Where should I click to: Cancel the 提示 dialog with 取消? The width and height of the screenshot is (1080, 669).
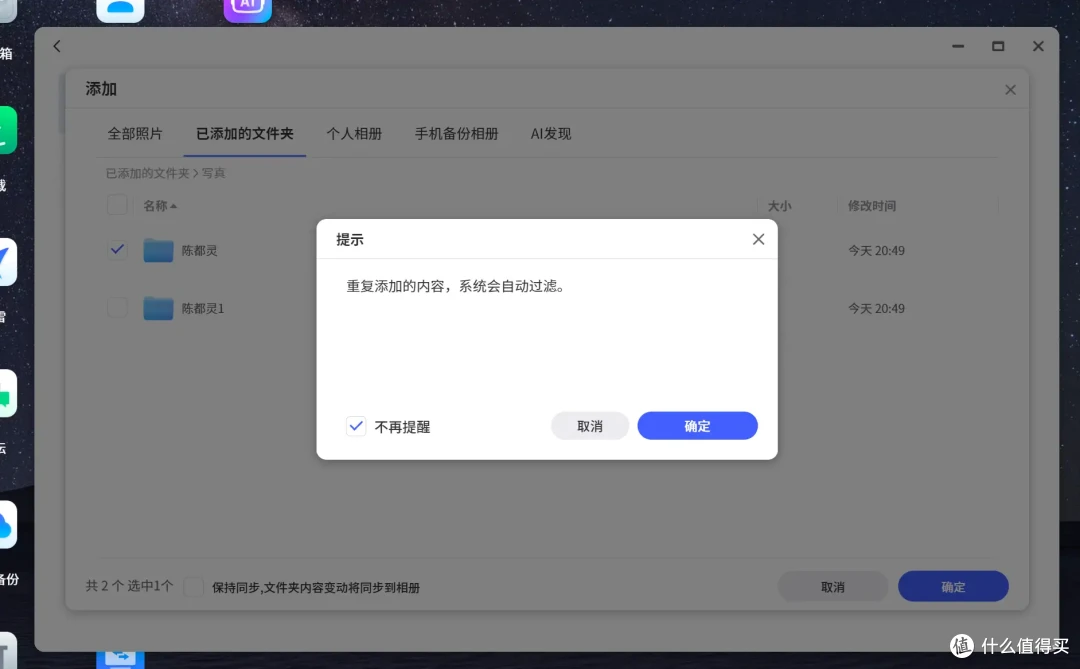(x=590, y=426)
